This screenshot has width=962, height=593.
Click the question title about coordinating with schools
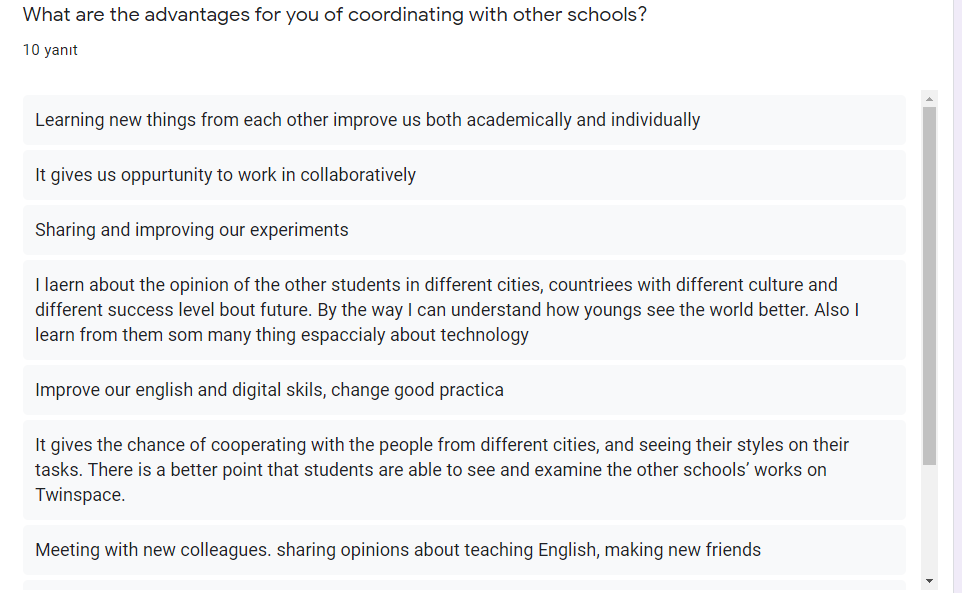(x=335, y=16)
